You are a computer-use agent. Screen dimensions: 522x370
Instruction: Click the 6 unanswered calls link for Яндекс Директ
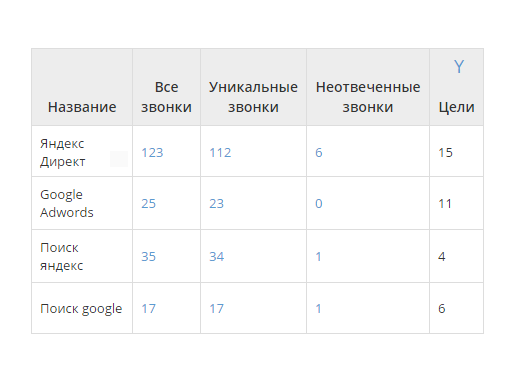tap(319, 153)
